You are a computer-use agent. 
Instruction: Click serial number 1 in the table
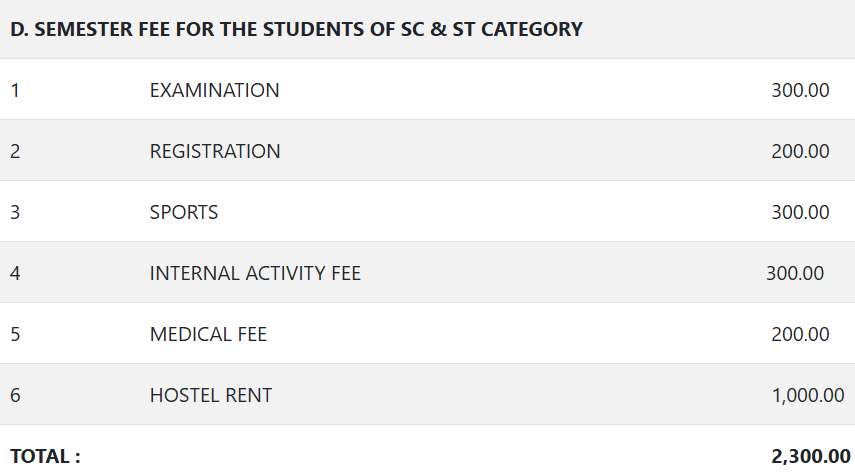[x=15, y=90]
